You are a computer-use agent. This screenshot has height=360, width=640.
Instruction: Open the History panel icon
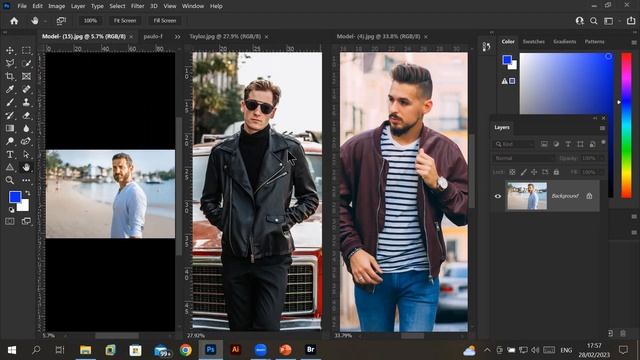pyautogui.click(x=486, y=47)
